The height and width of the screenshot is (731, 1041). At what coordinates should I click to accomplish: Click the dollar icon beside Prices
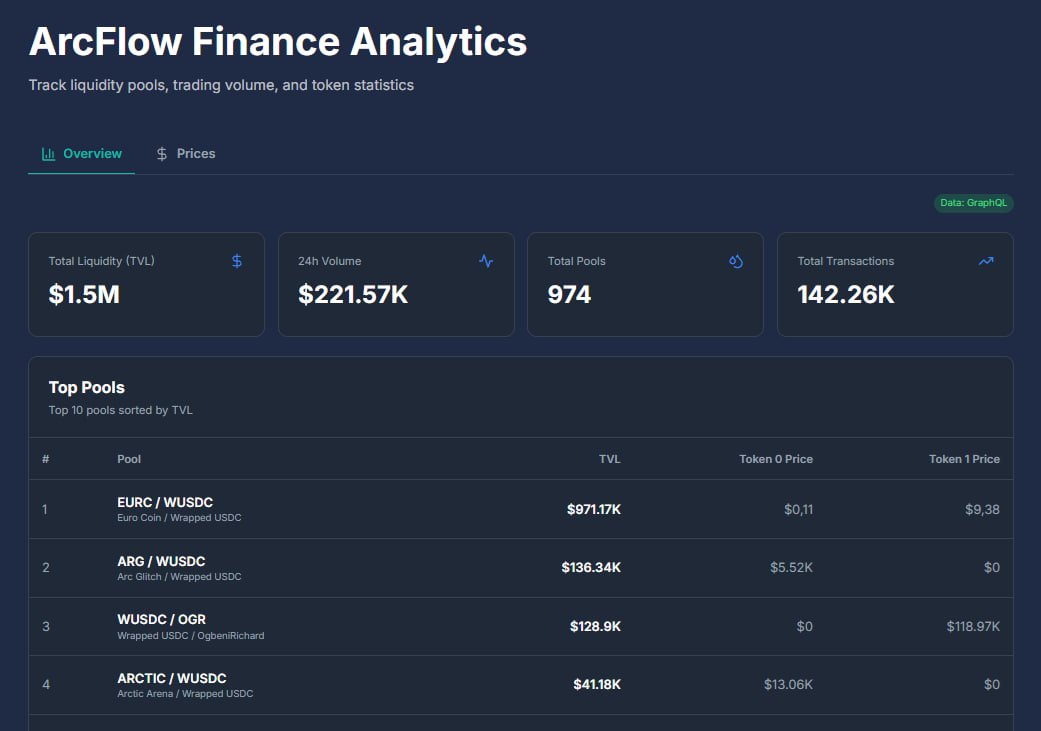click(161, 153)
